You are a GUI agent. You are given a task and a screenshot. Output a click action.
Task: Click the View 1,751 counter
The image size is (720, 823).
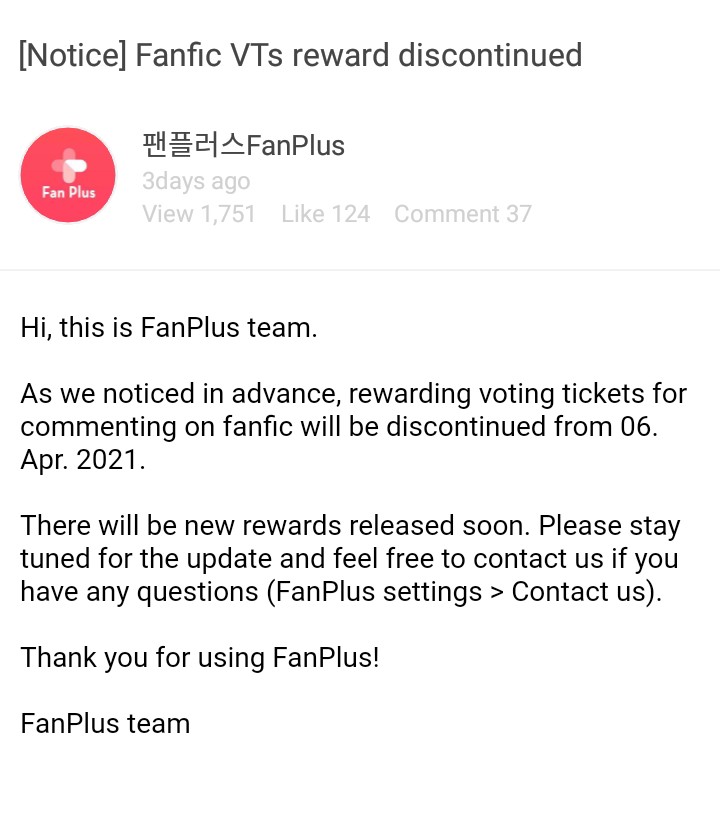[199, 214]
